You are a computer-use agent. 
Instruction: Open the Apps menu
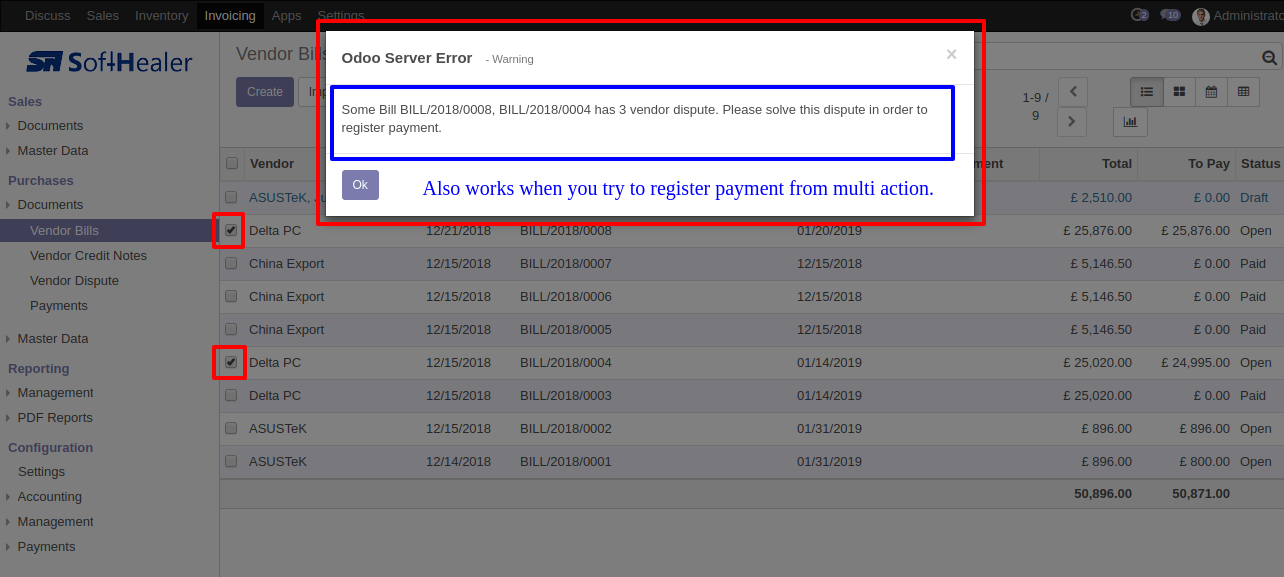tap(287, 15)
